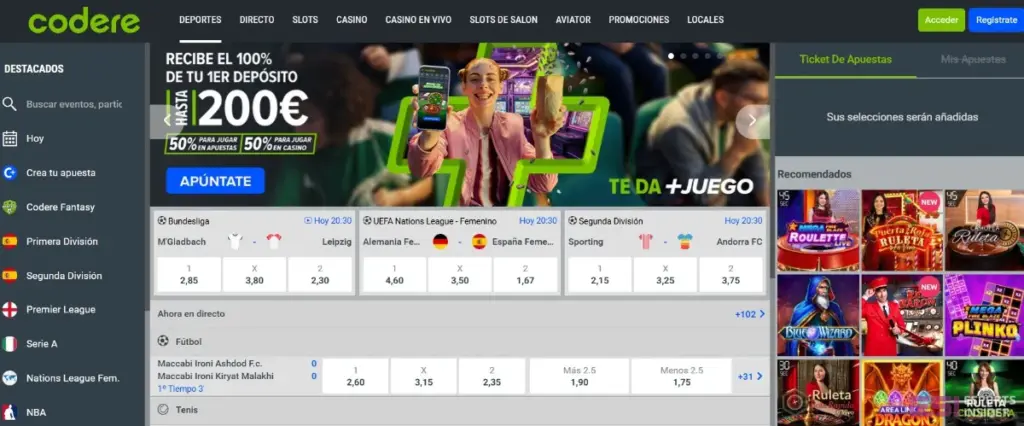Open Mega Fire Blaze Plinko thumbnail
The image size is (1024, 426).
(984, 315)
